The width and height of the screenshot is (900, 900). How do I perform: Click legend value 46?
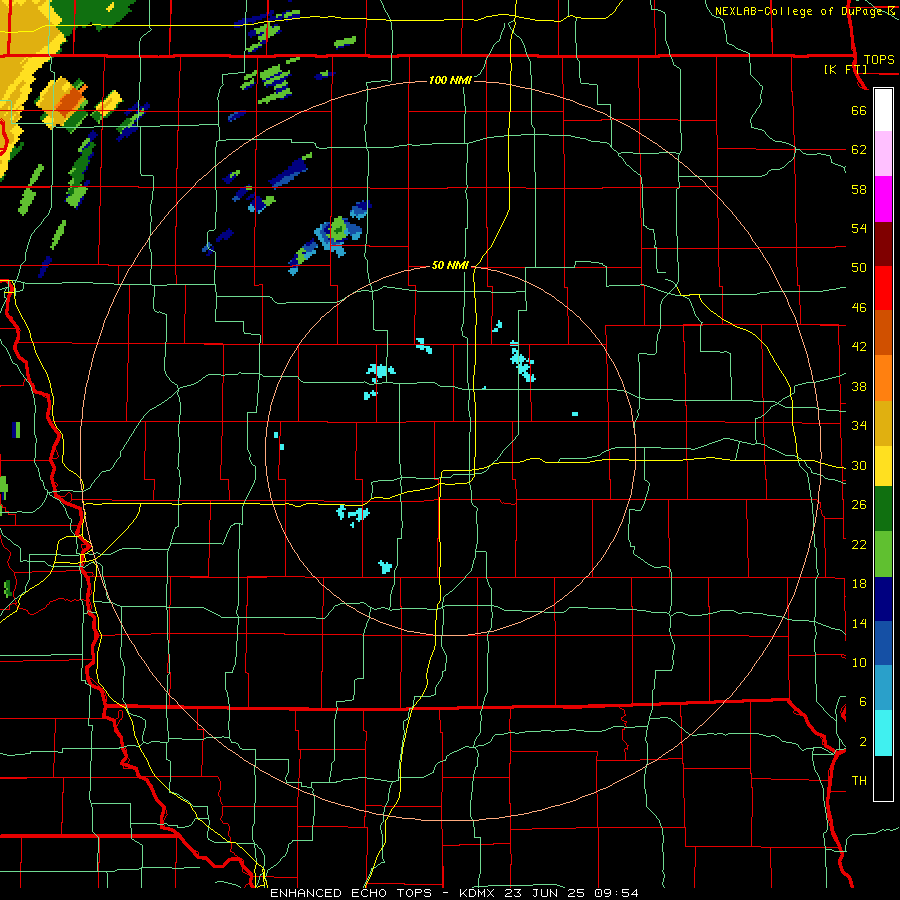[x=859, y=308]
